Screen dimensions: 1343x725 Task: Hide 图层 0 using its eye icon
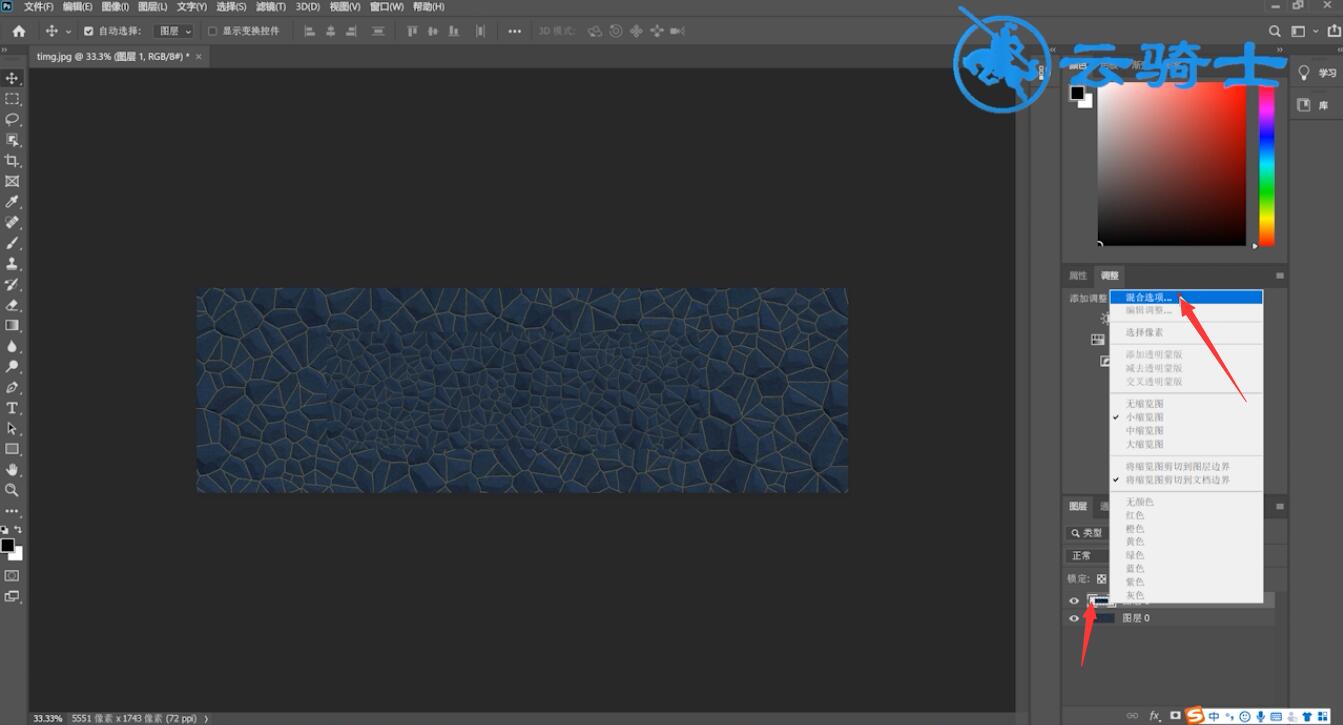tap(1074, 618)
